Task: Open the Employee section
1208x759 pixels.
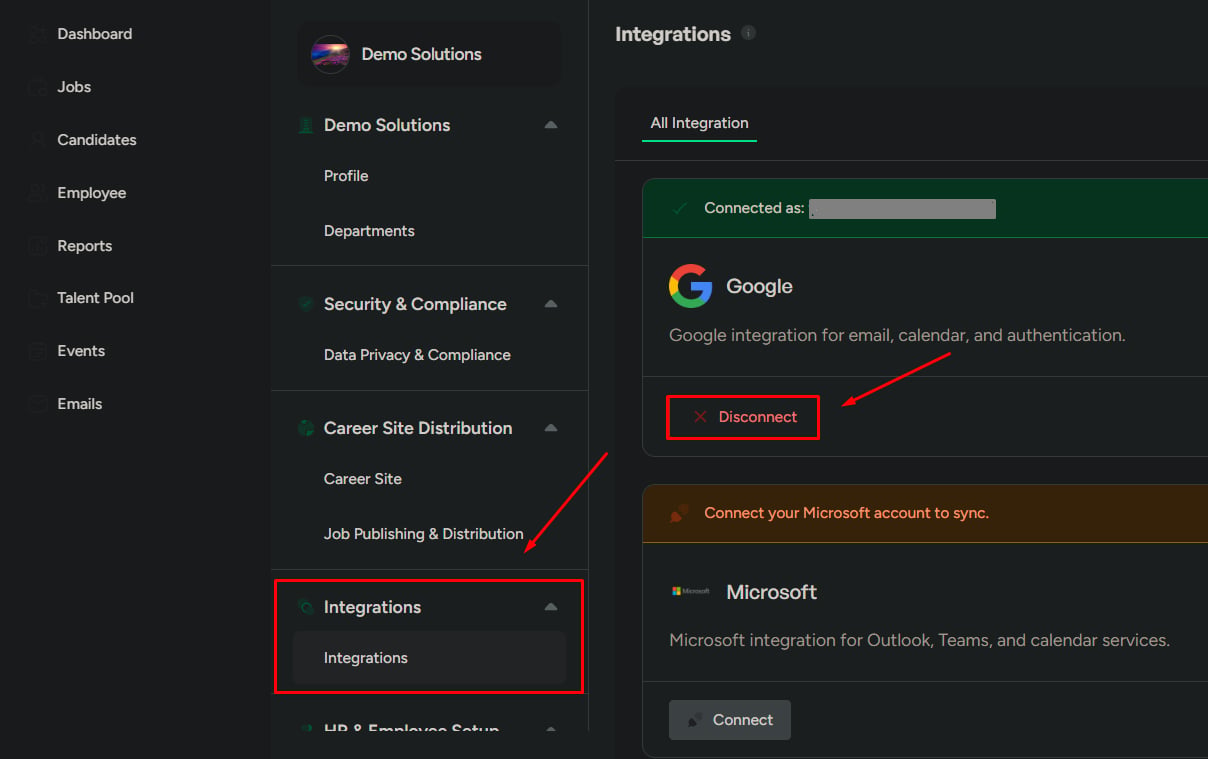Action: pos(92,193)
